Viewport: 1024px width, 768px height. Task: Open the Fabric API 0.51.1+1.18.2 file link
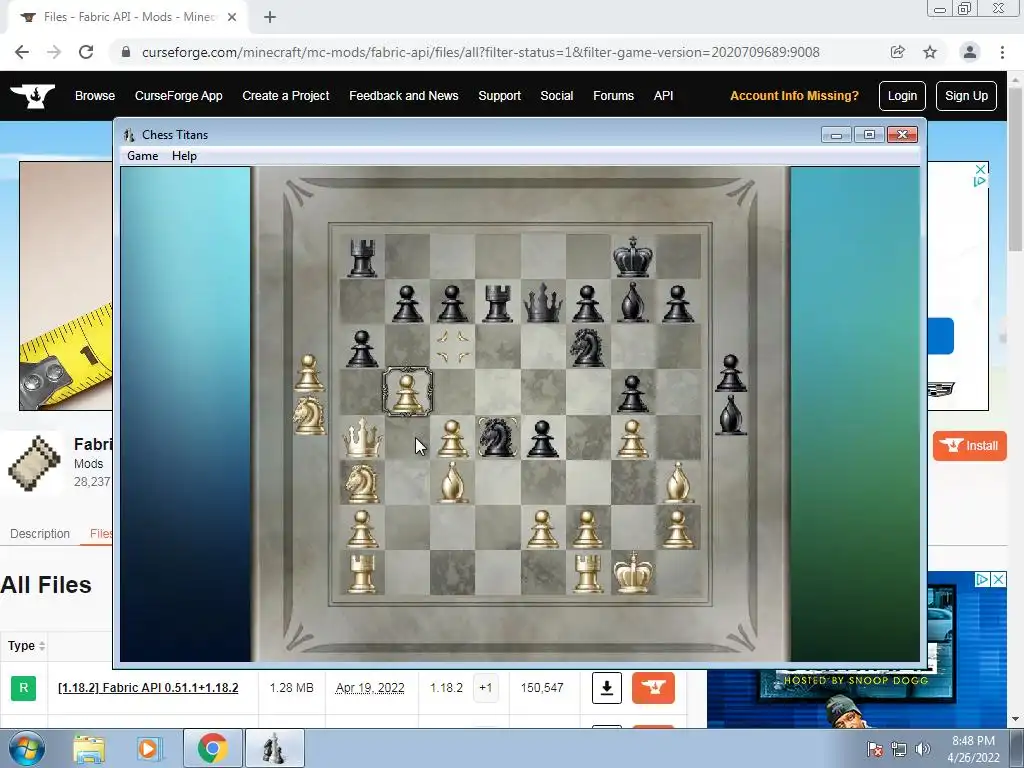pyautogui.click(x=148, y=688)
